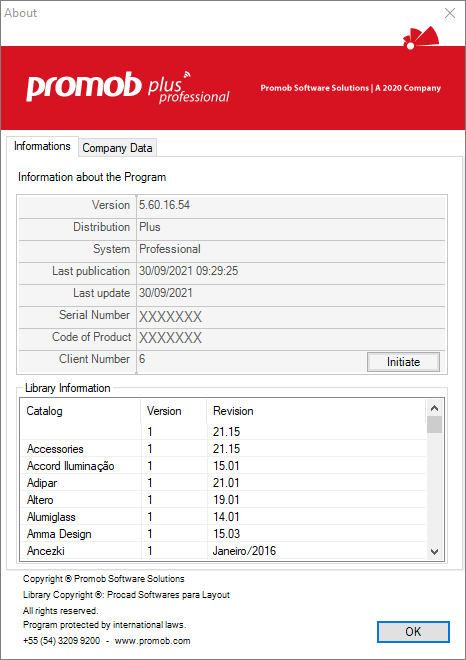Click the Code of Product value
This screenshot has width=466, height=660.
click(x=170, y=338)
